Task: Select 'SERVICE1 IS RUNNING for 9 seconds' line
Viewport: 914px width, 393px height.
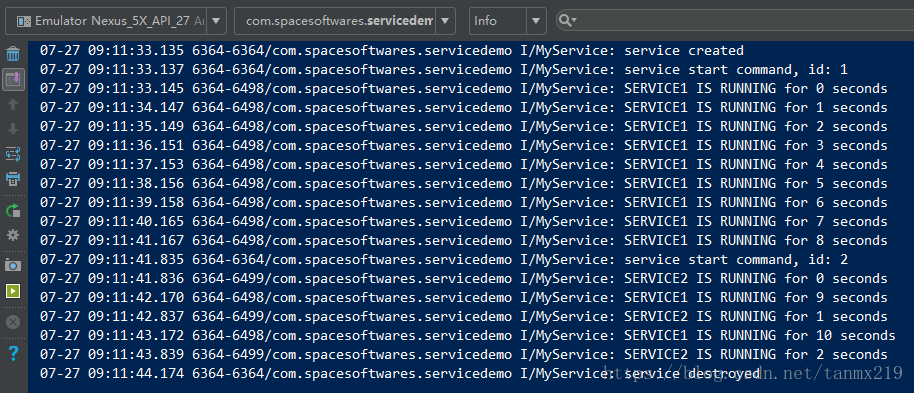Action: (463, 297)
